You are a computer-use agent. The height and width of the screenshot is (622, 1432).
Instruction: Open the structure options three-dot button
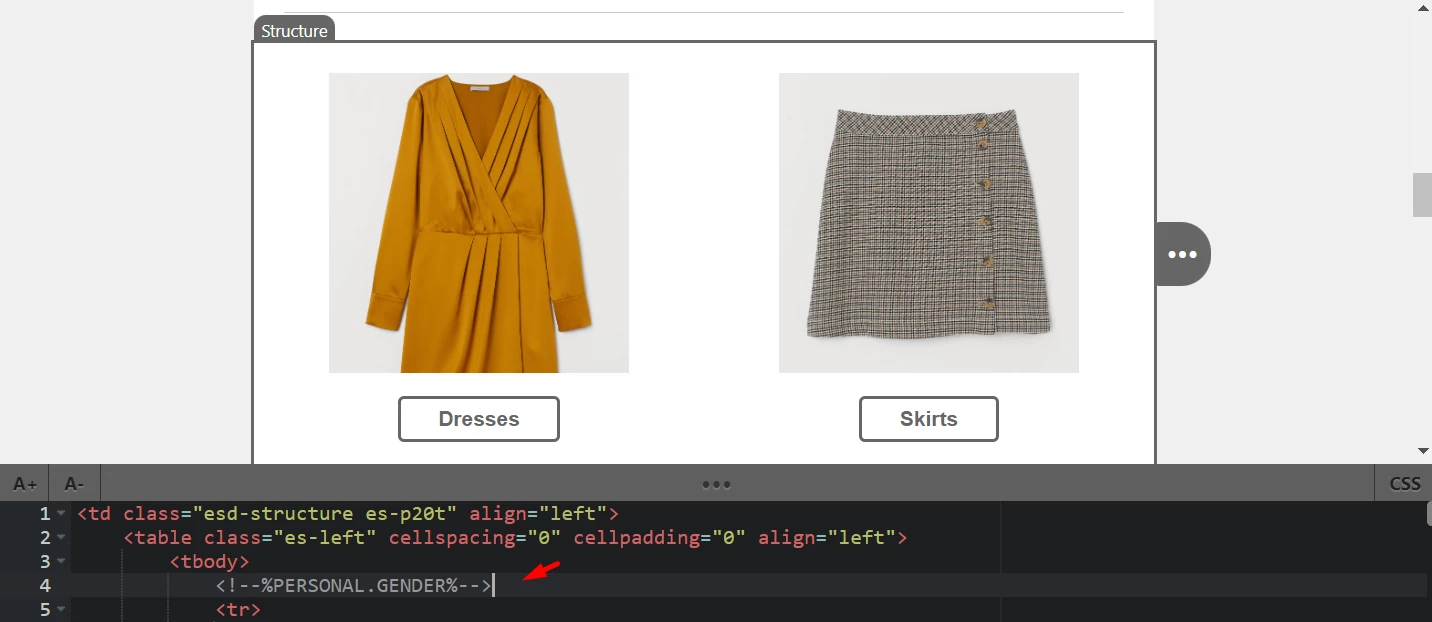(x=1182, y=254)
